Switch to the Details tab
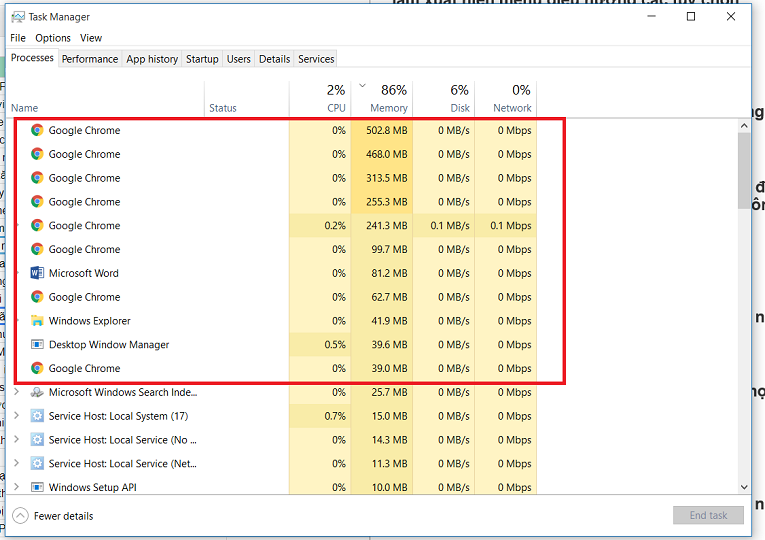The width and height of the screenshot is (765, 540). point(274,59)
